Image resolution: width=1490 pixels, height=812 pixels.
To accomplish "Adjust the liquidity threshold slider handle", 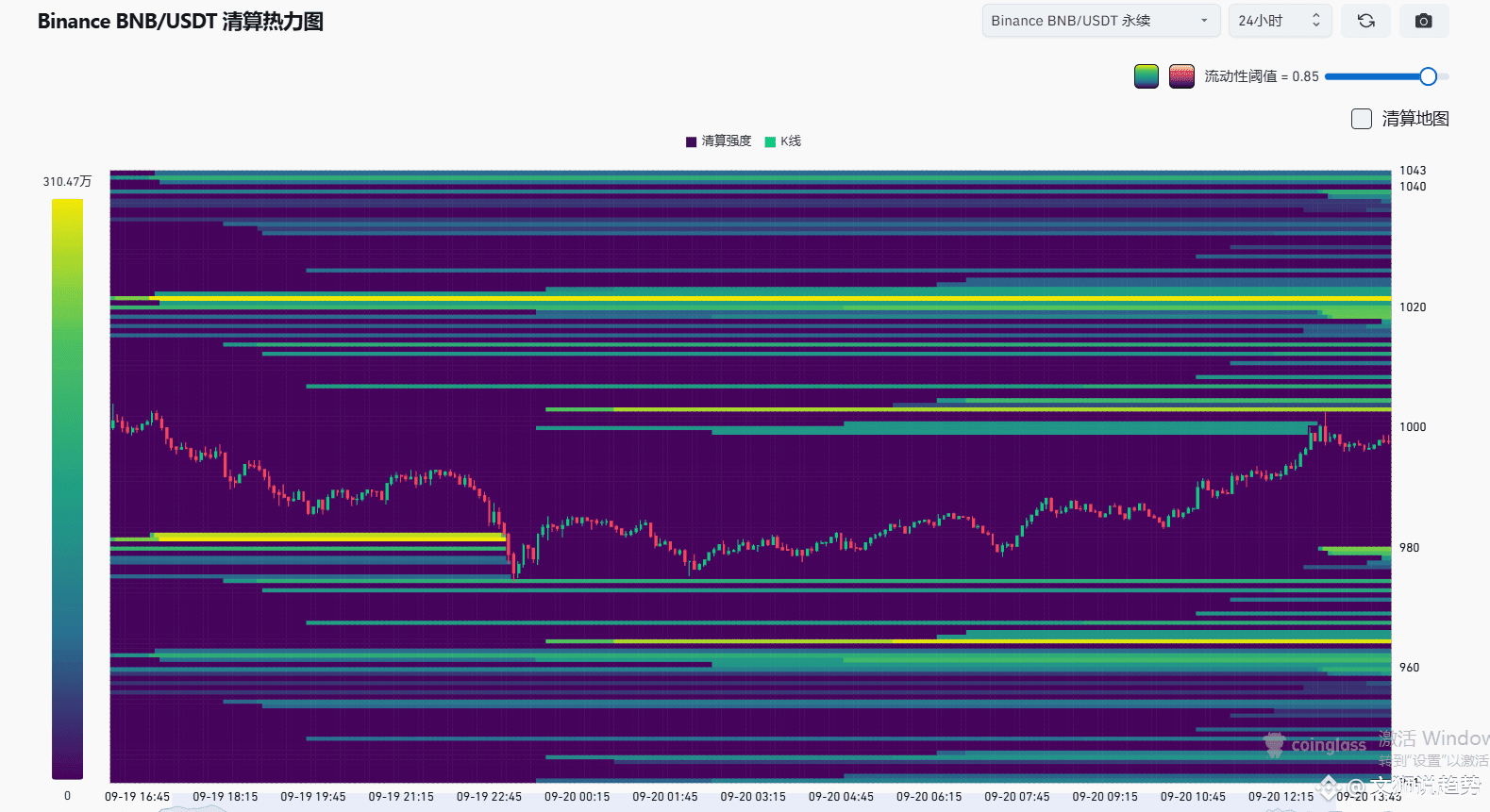I will 1428,76.
